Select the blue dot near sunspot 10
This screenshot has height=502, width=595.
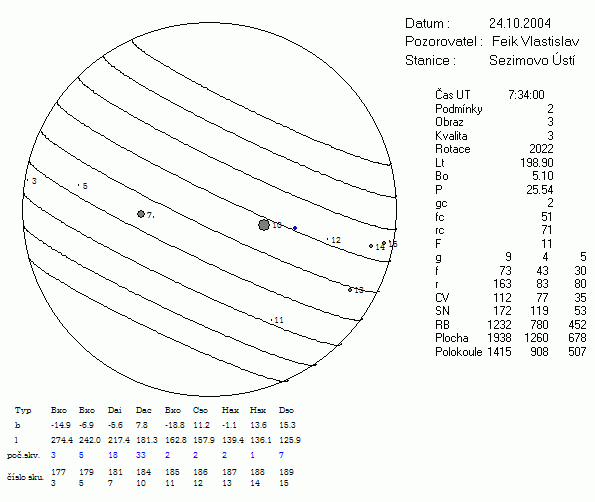(295, 228)
